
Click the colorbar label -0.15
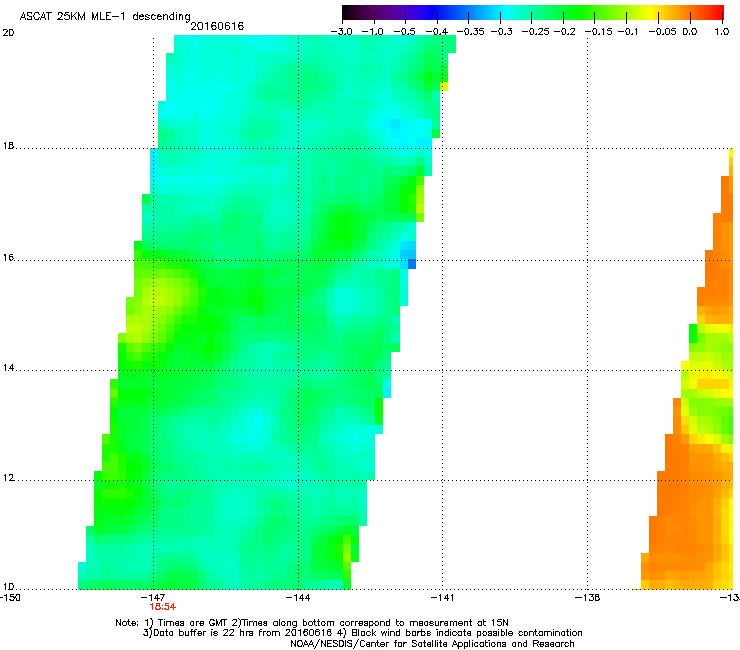[x=598, y=32]
